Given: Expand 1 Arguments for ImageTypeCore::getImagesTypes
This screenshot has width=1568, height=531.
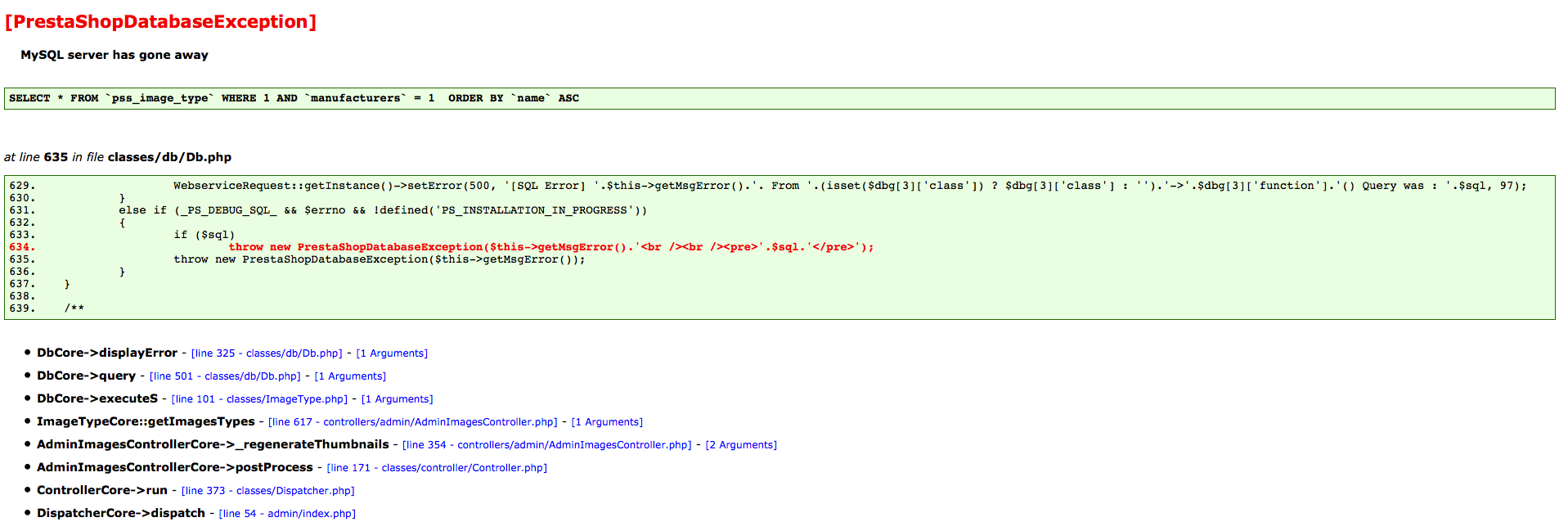Looking at the screenshot, I should tap(607, 422).
